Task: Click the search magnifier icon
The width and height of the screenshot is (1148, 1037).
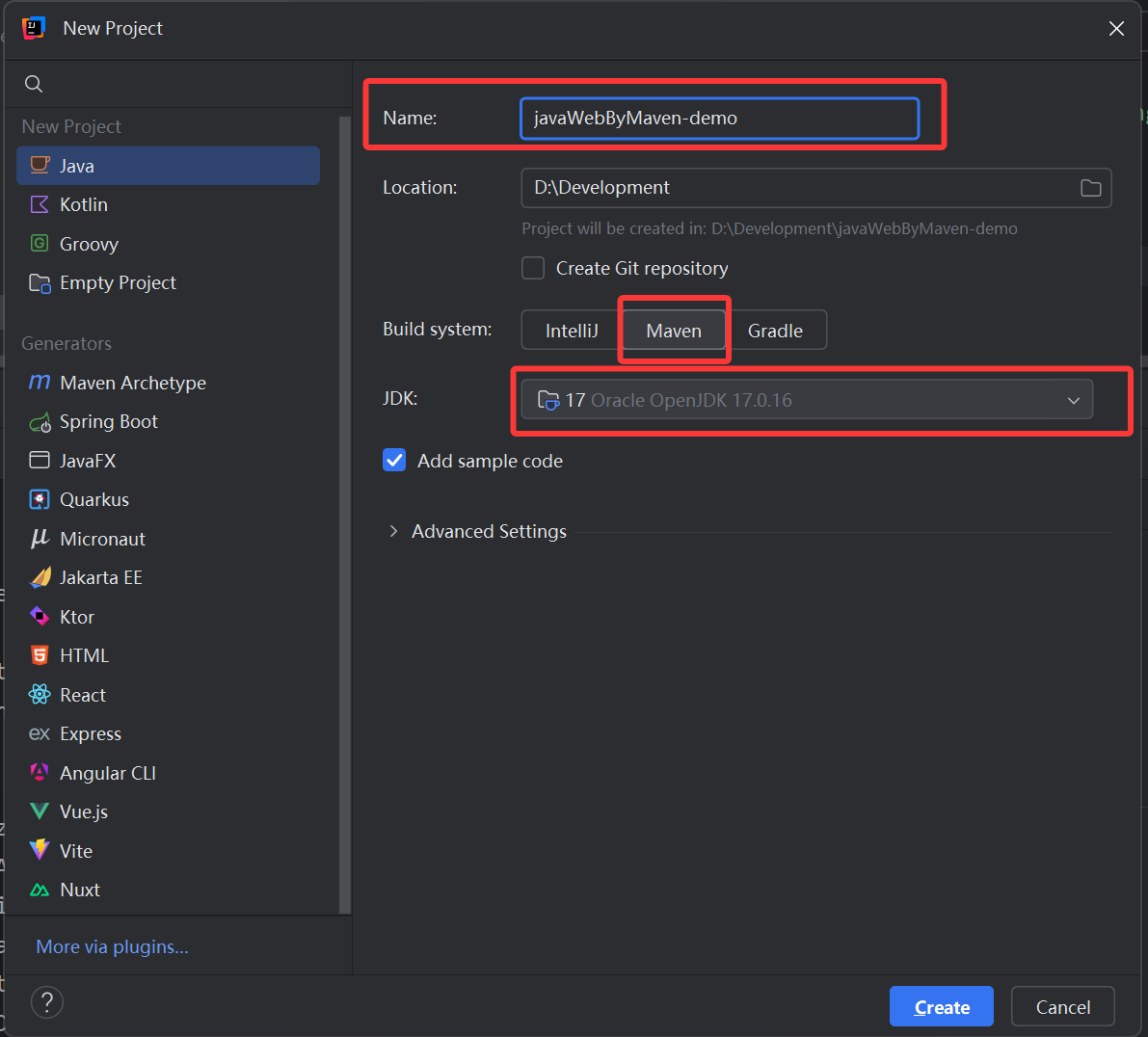Action: click(x=34, y=84)
